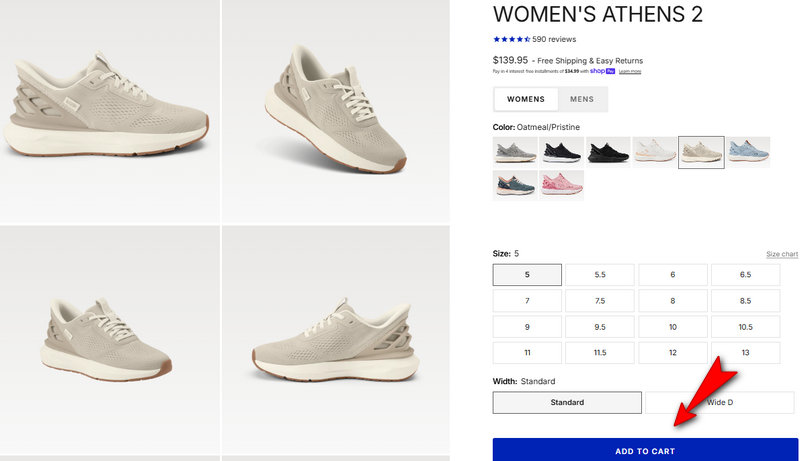Select the navy teal shoe swatch
This screenshot has width=800, height=461.
(515, 184)
